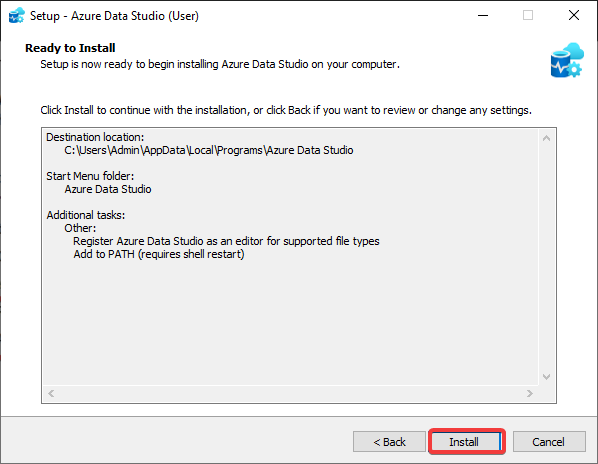Click the summary box scroll-down arrow
This screenshot has width=598, height=464.
[546, 377]
